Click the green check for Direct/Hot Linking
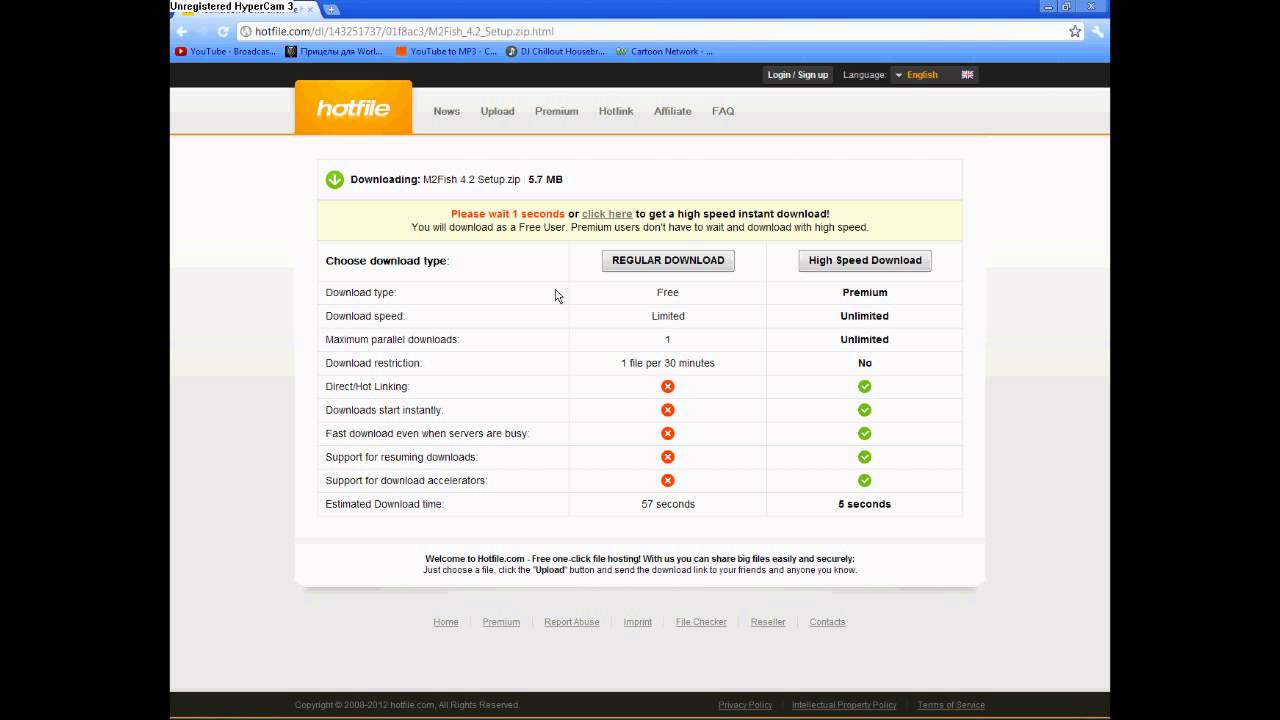Viewport: 1280px width, 720px height. (864, 386)
